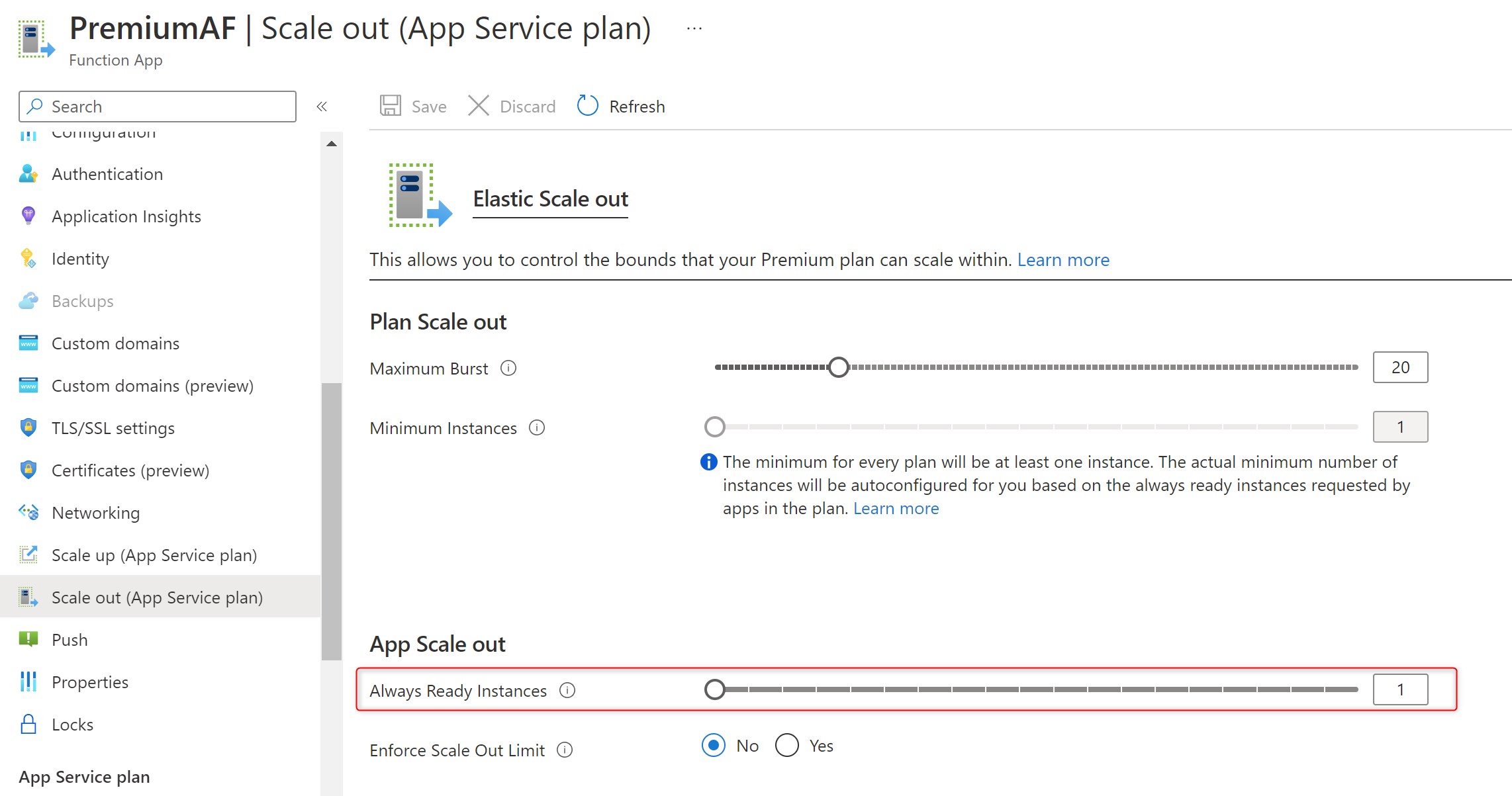The height and width of the screenshot is (796, 1512).
Task: Click the Minimum Instances info icon
Action: 537,427
